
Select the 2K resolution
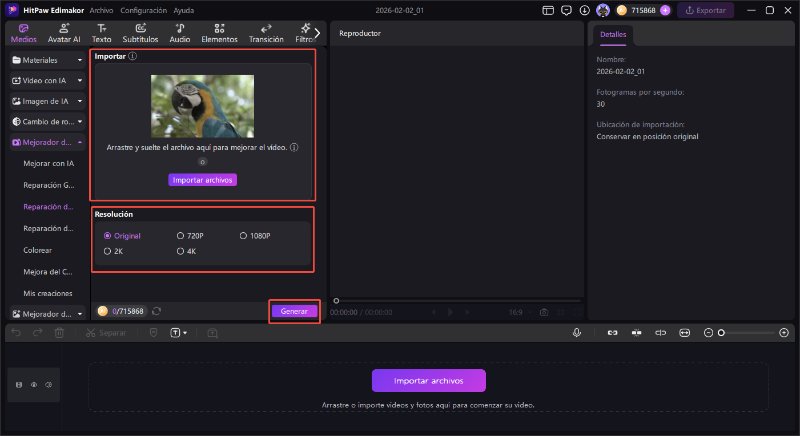[113, 251]
